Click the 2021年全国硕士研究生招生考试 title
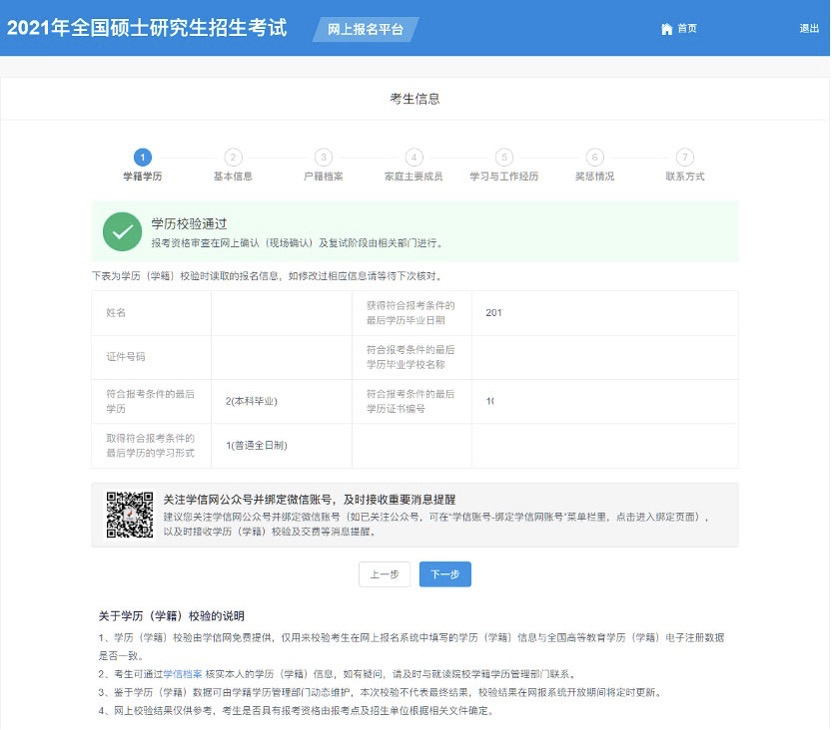 (x=147, y=28)
